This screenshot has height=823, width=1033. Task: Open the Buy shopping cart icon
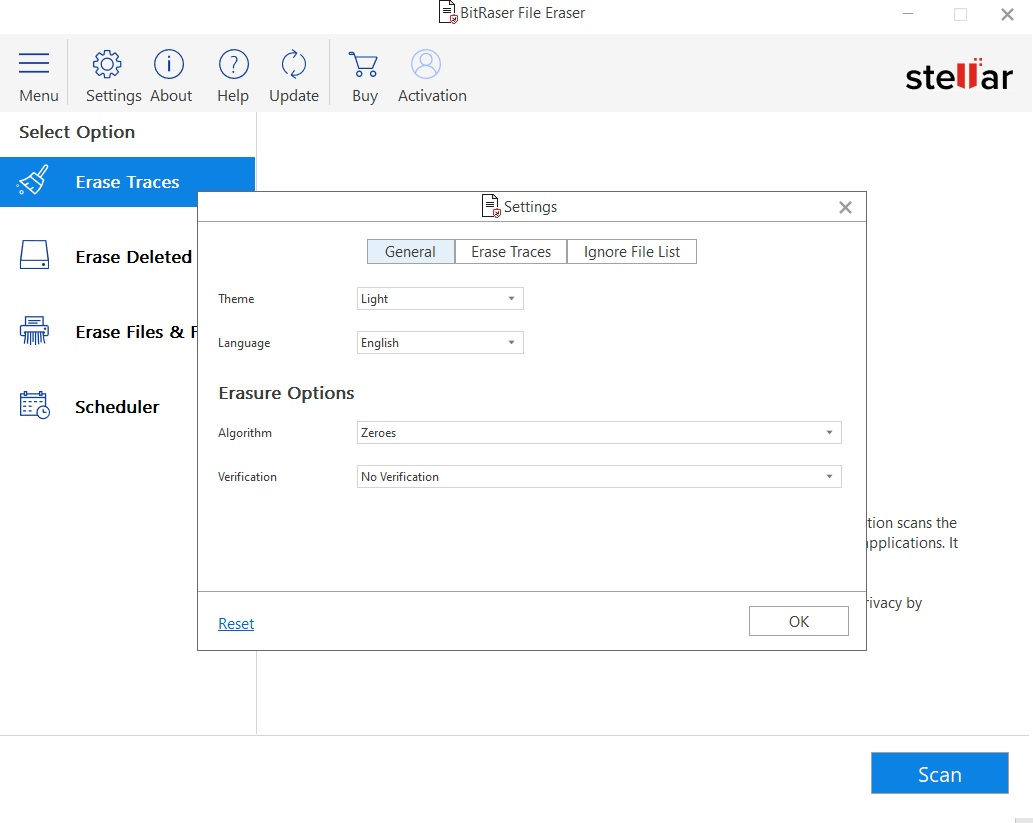point(364,65)
